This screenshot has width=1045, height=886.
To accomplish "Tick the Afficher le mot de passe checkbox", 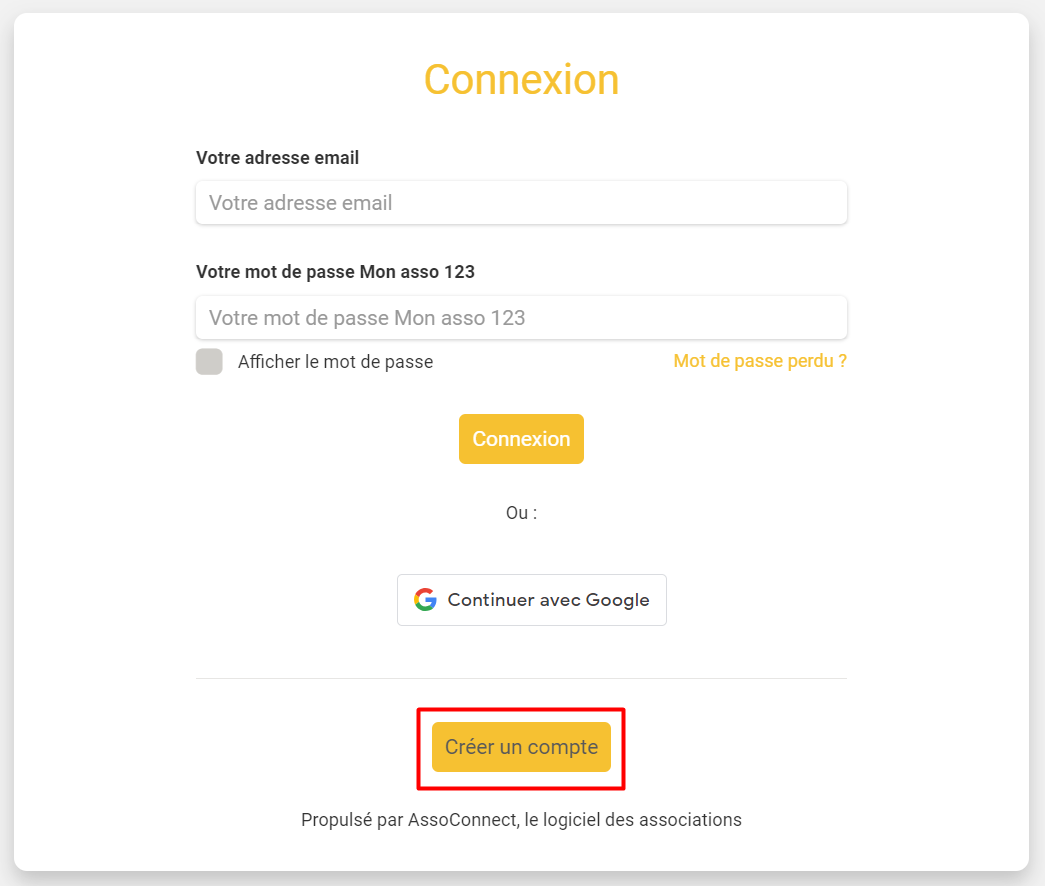I will pyautogui.click(x=209, y=361).
